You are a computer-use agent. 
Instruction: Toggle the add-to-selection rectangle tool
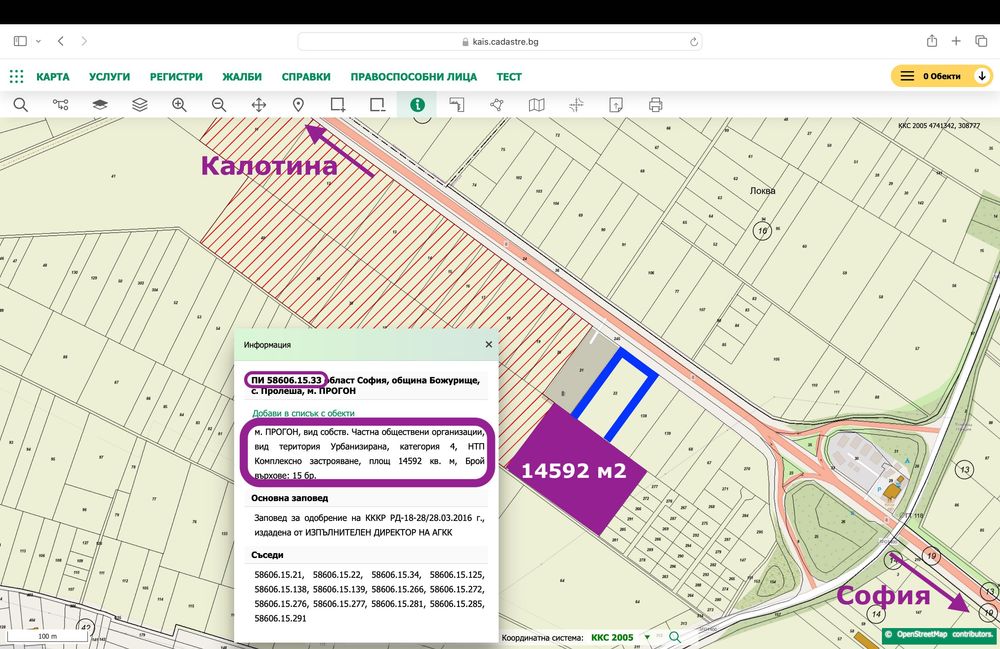[x=338, y=104]
